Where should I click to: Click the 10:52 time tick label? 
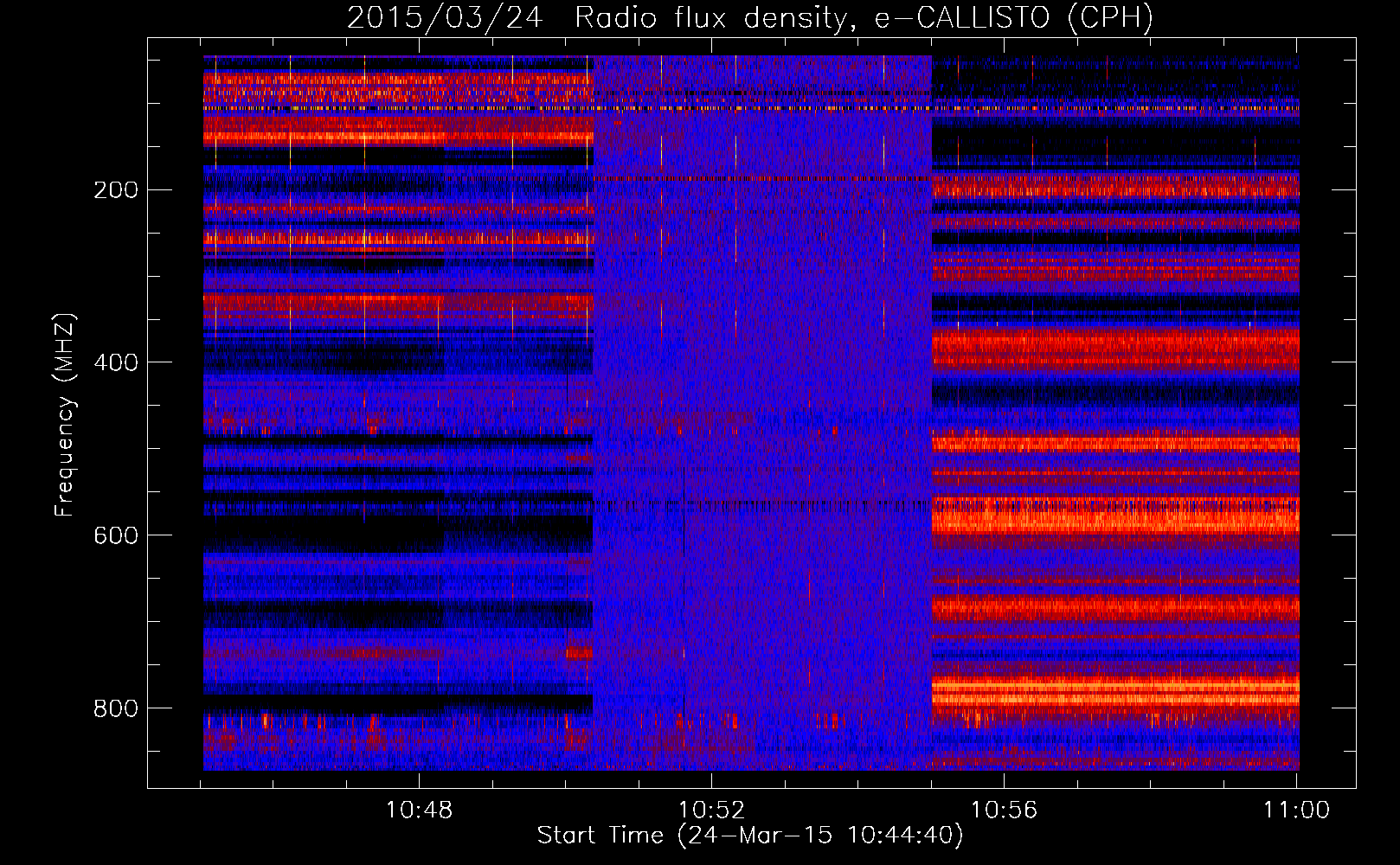pyautogui.click(x=711, y=811)
